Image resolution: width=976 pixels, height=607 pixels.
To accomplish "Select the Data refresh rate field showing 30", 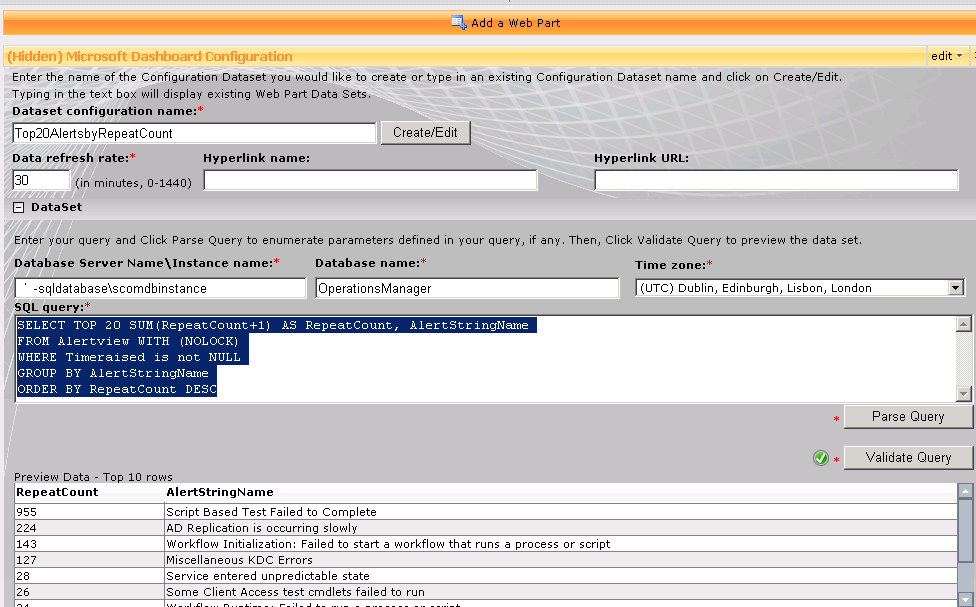I will [x=38, y=178].
